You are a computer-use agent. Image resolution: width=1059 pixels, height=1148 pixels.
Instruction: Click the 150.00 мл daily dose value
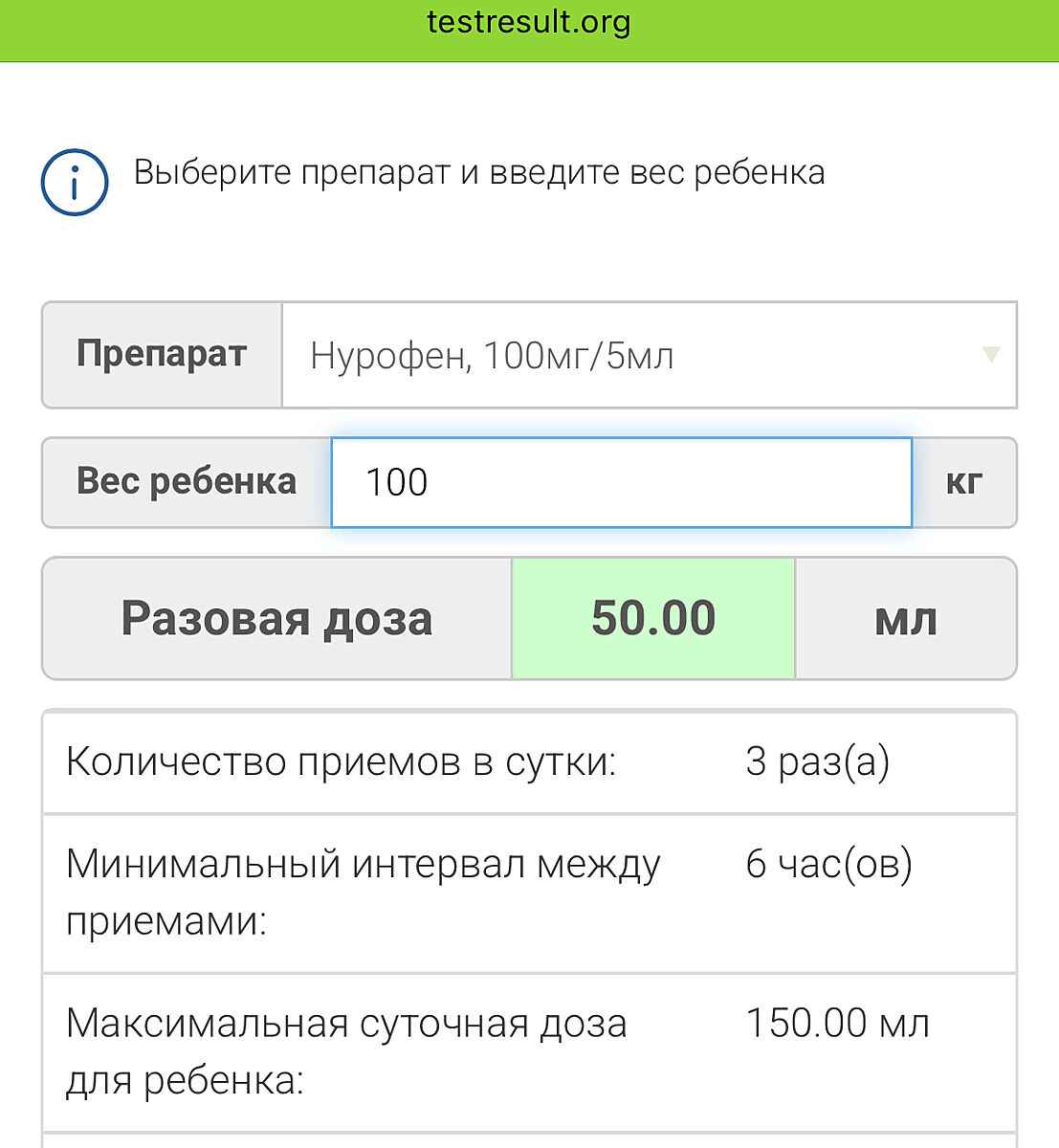tap(837, 1024)
